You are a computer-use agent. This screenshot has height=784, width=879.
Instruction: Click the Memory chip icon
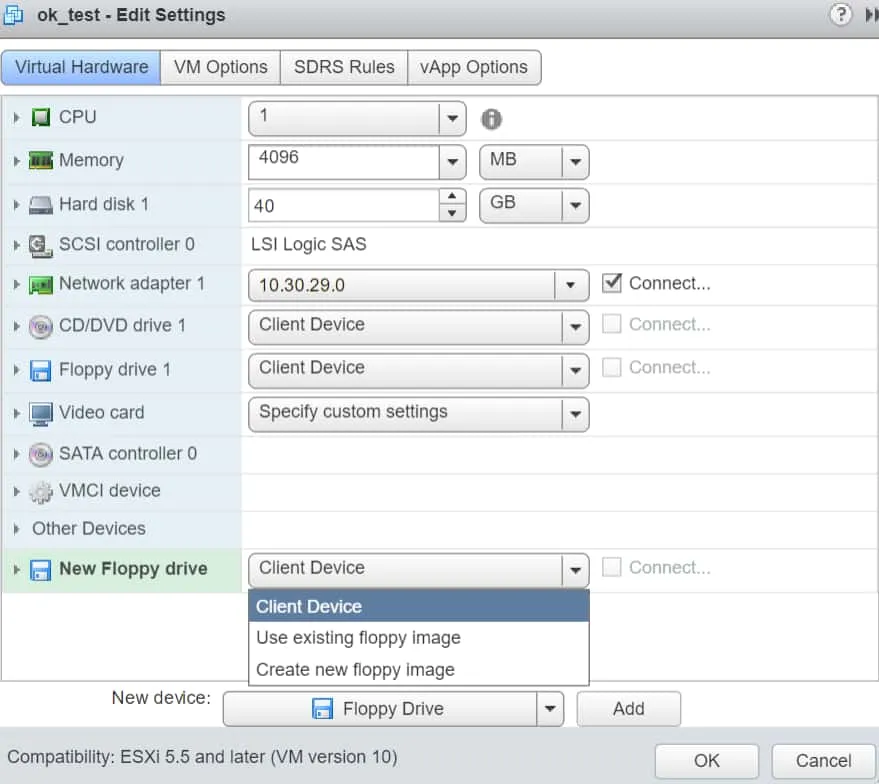click(x=41, y=161)
